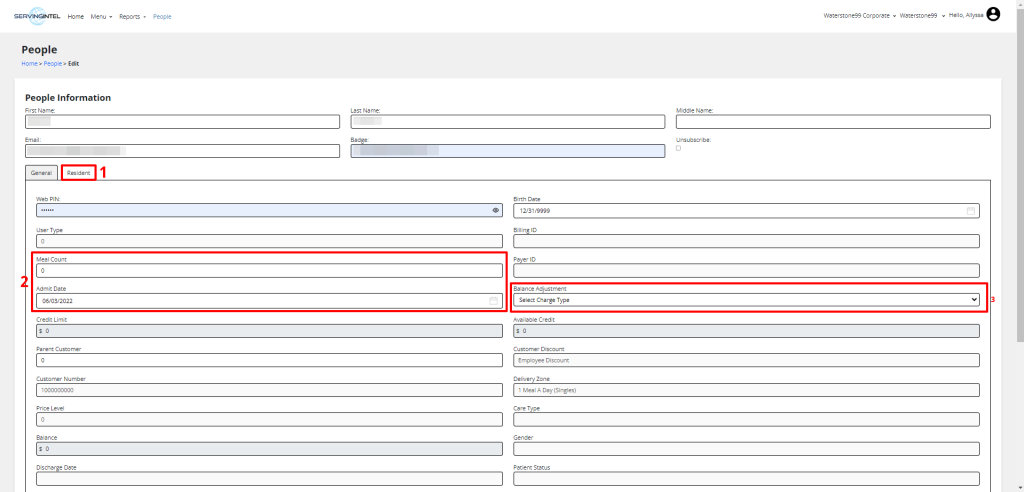
Task: Expand the Reports dropdown in navbar
Action: (132, 17)
